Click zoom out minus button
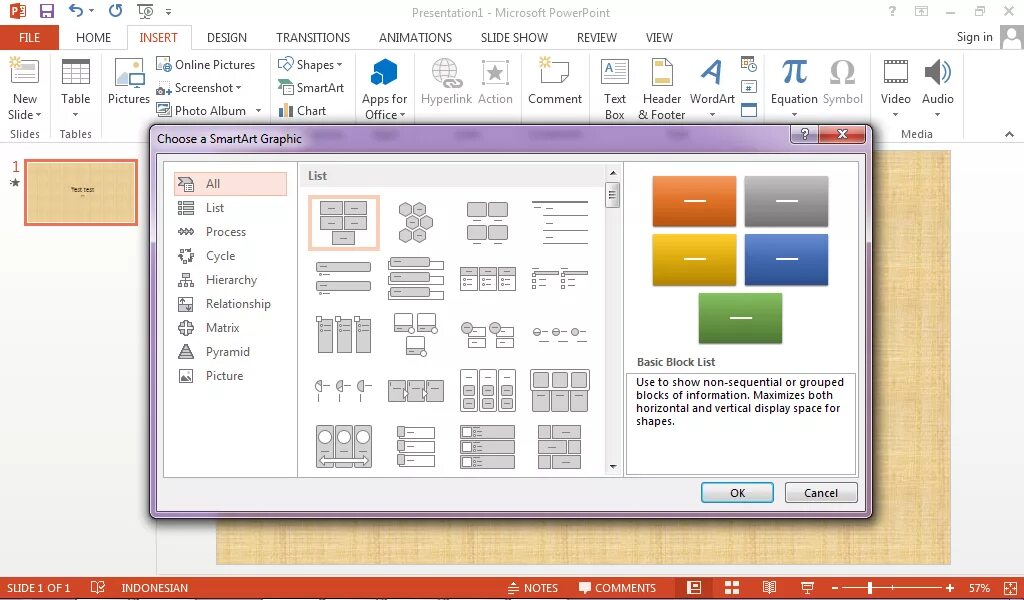Image resolution: width=1024 pixels, height=600 pixels. click(x=835, y=588)
